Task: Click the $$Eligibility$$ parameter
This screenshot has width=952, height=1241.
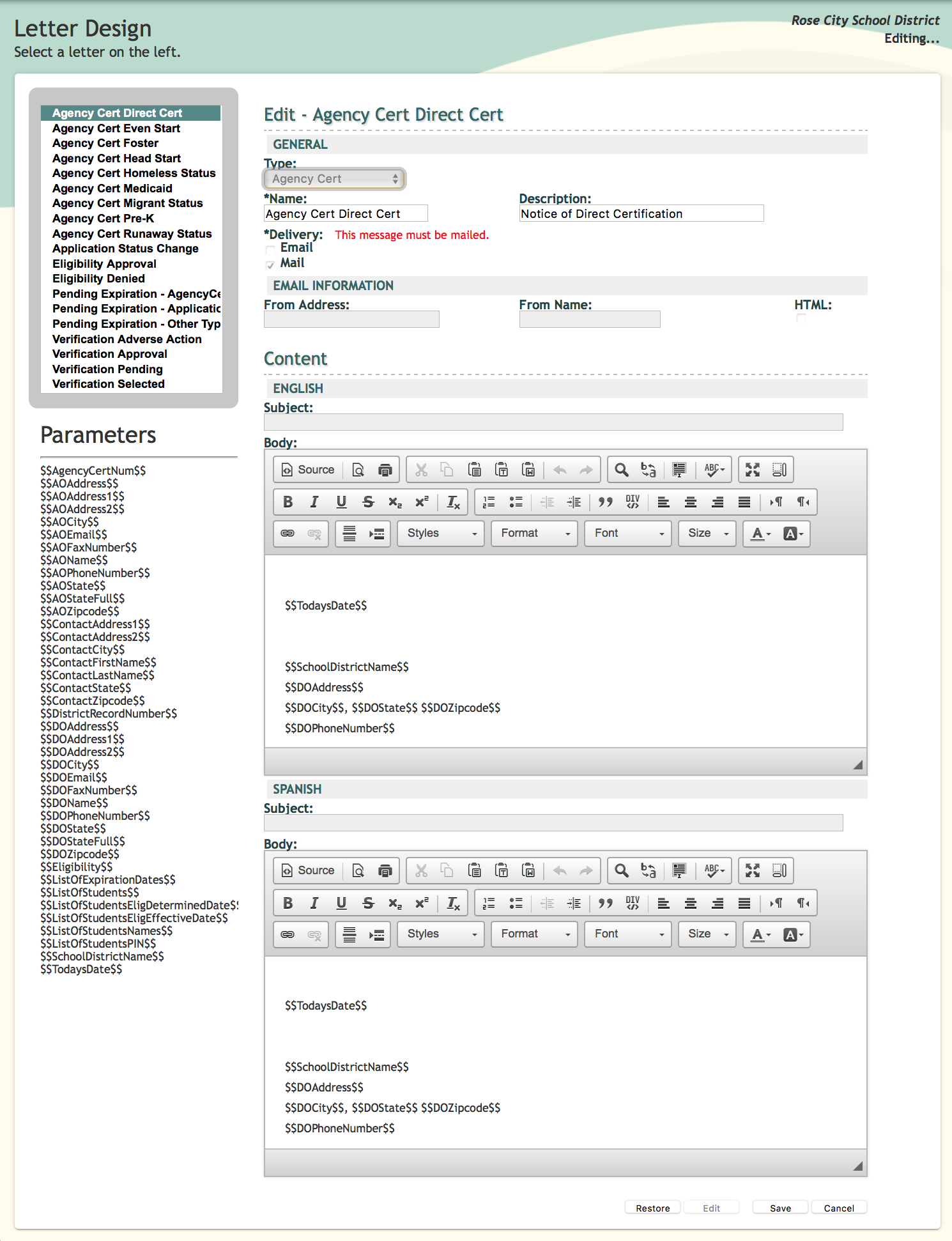Action: tap(76, 867)
